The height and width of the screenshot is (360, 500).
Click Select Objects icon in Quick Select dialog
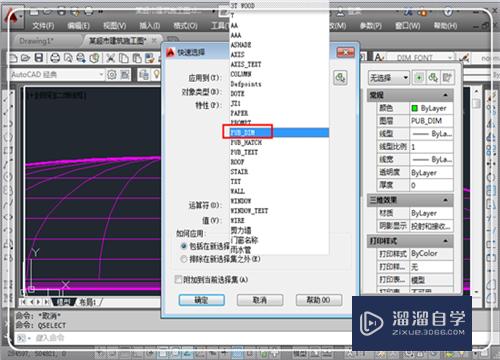pyautogui.click(x=340, y=78)
